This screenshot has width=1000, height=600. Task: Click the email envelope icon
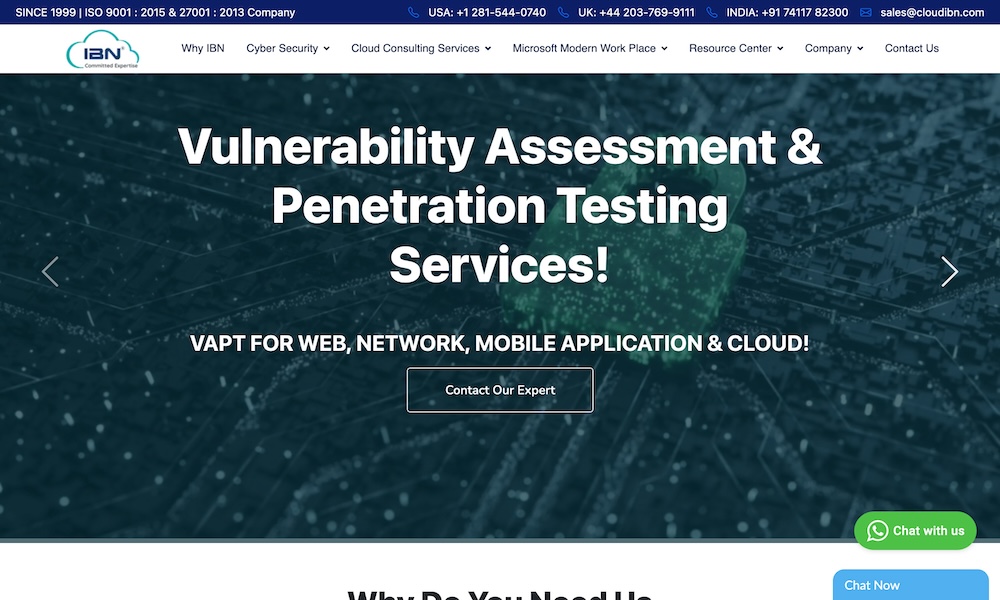coord(866,13)
